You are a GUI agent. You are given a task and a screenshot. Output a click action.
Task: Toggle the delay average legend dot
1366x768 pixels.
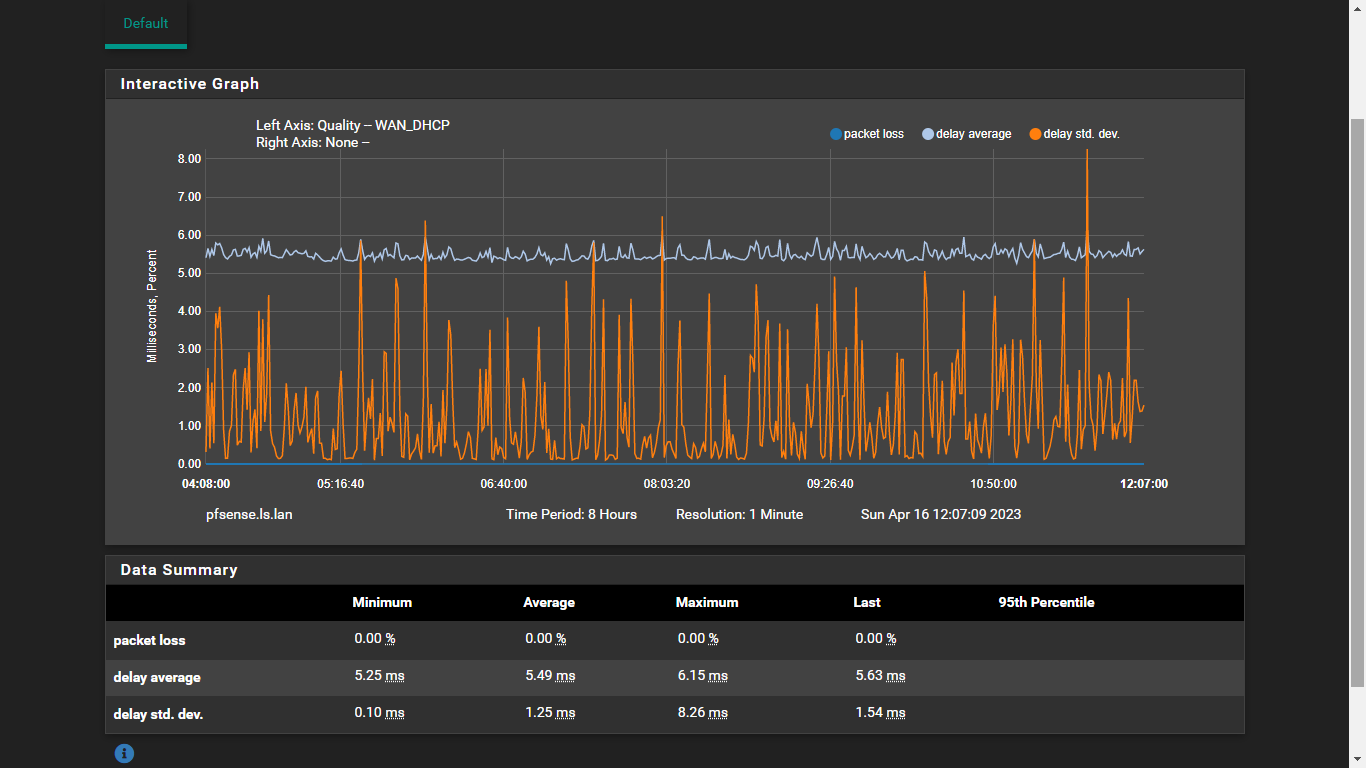point(928,134)
